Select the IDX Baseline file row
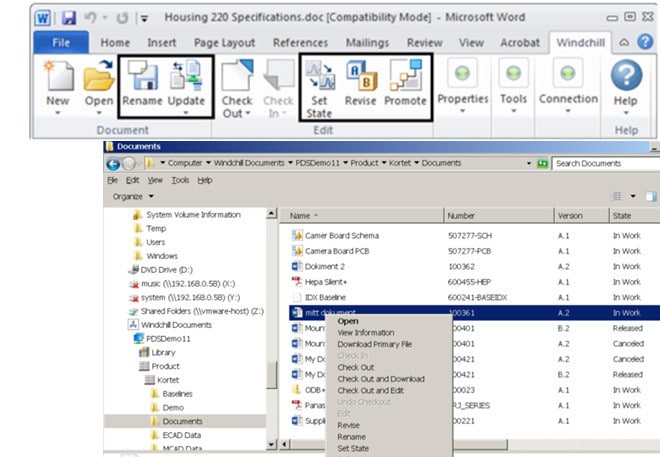Screen dimensions: 660x457 474,298
